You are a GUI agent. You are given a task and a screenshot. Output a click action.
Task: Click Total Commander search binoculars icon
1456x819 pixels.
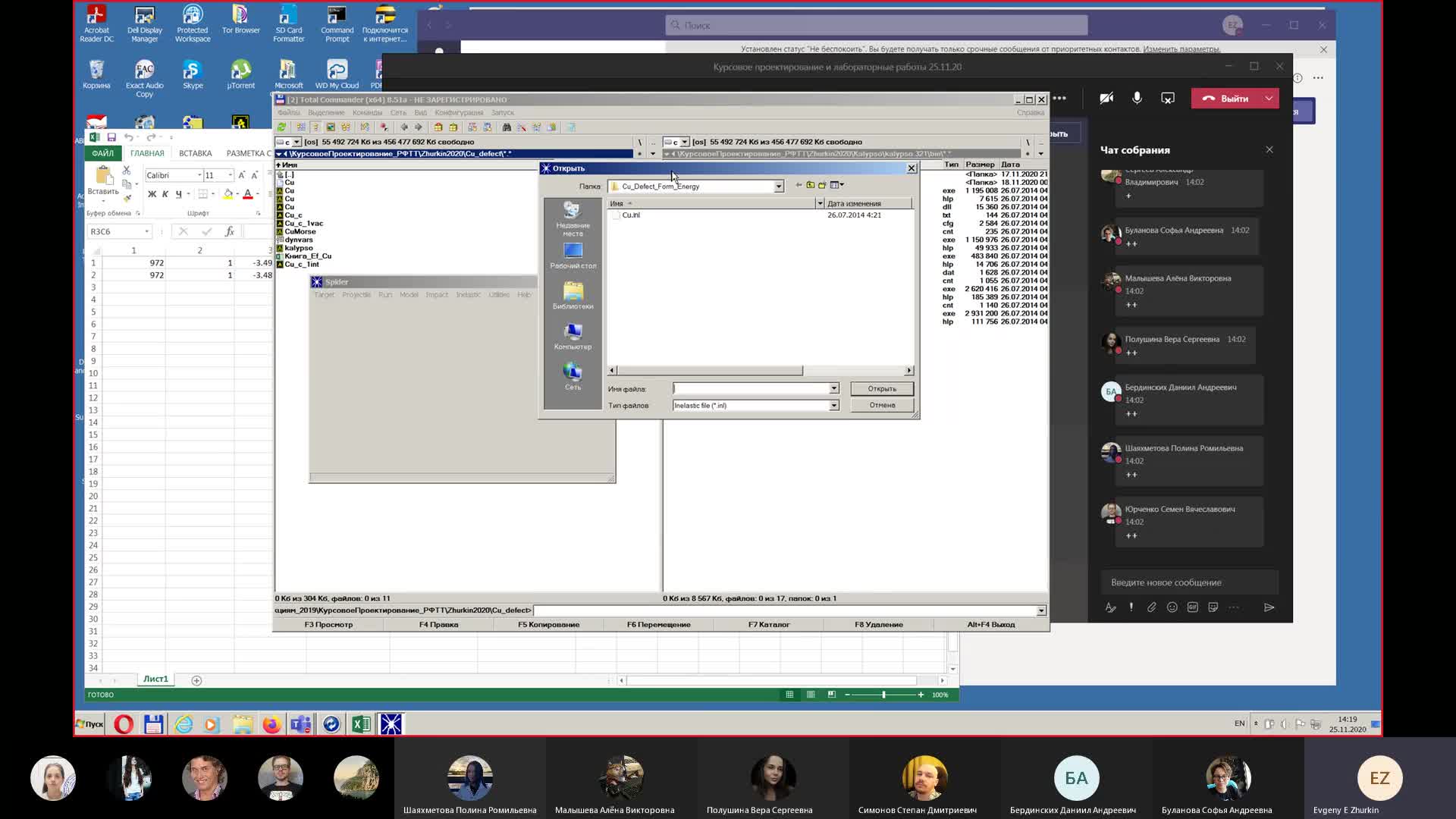(x=507, y=127)
